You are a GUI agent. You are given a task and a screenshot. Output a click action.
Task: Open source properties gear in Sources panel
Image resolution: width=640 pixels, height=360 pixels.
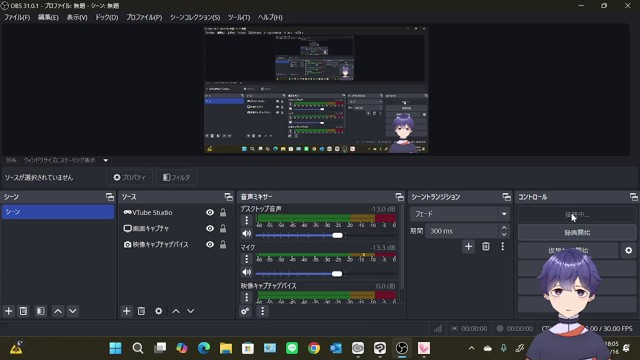(x=158, y=311)
